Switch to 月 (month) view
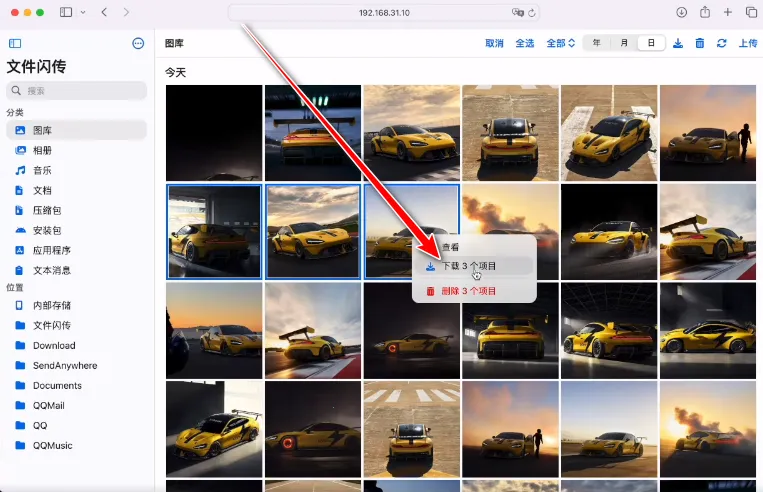The image size is (763, 492). click(x=624, y=43)
